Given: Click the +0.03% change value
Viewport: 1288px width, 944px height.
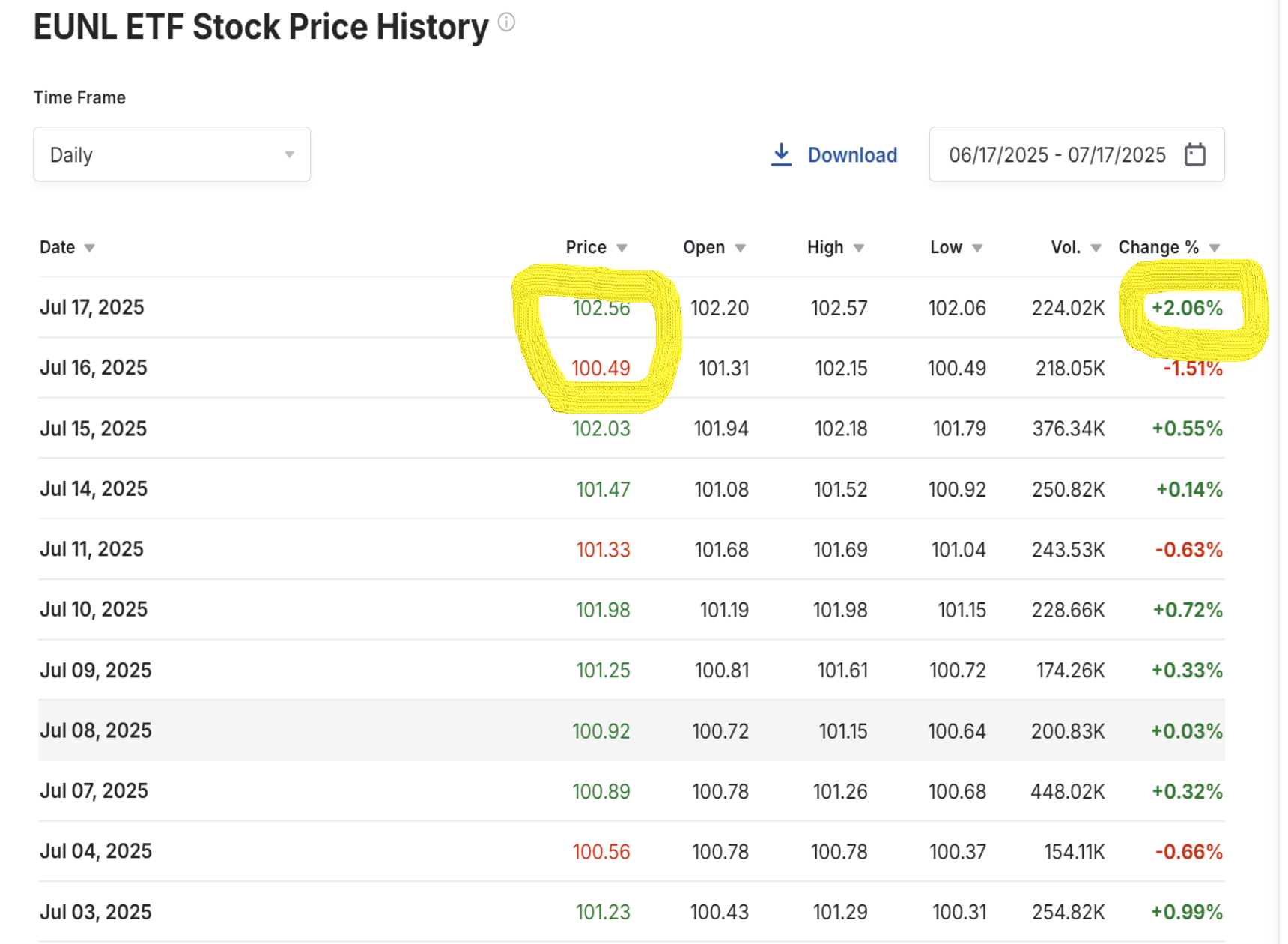Looking at the screenshot, I should (x=1187, y=730).
